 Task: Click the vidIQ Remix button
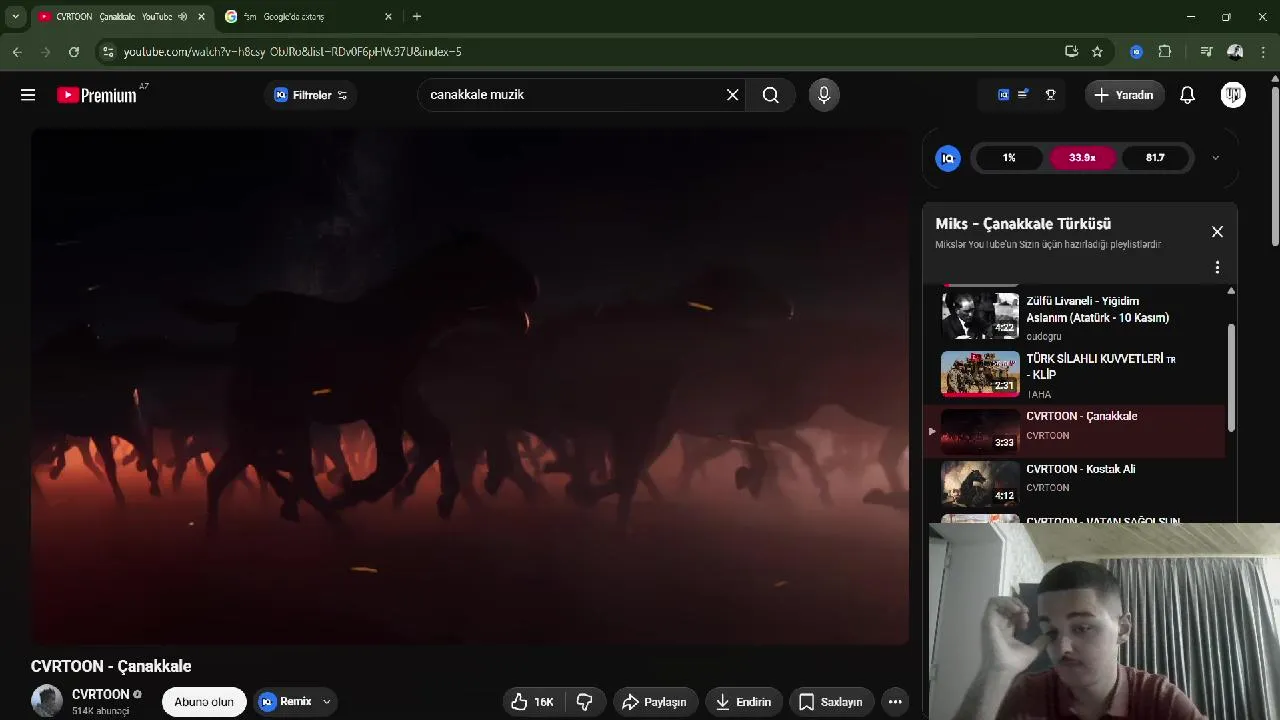point(286,702)
